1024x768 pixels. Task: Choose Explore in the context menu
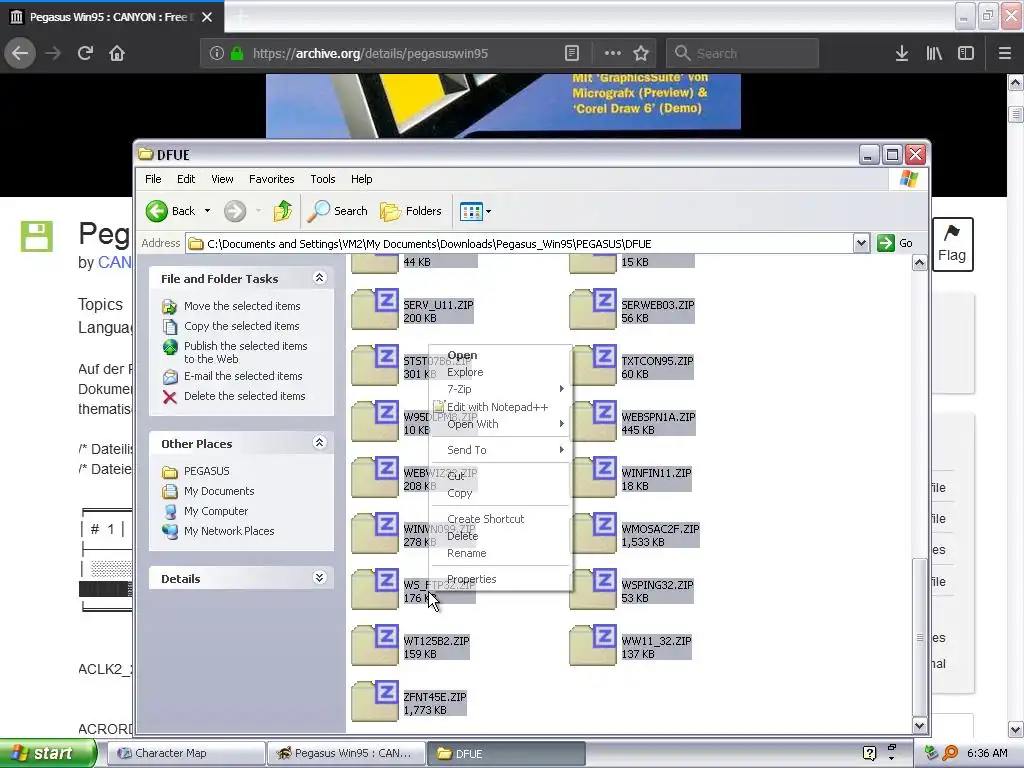pos(465,372)
